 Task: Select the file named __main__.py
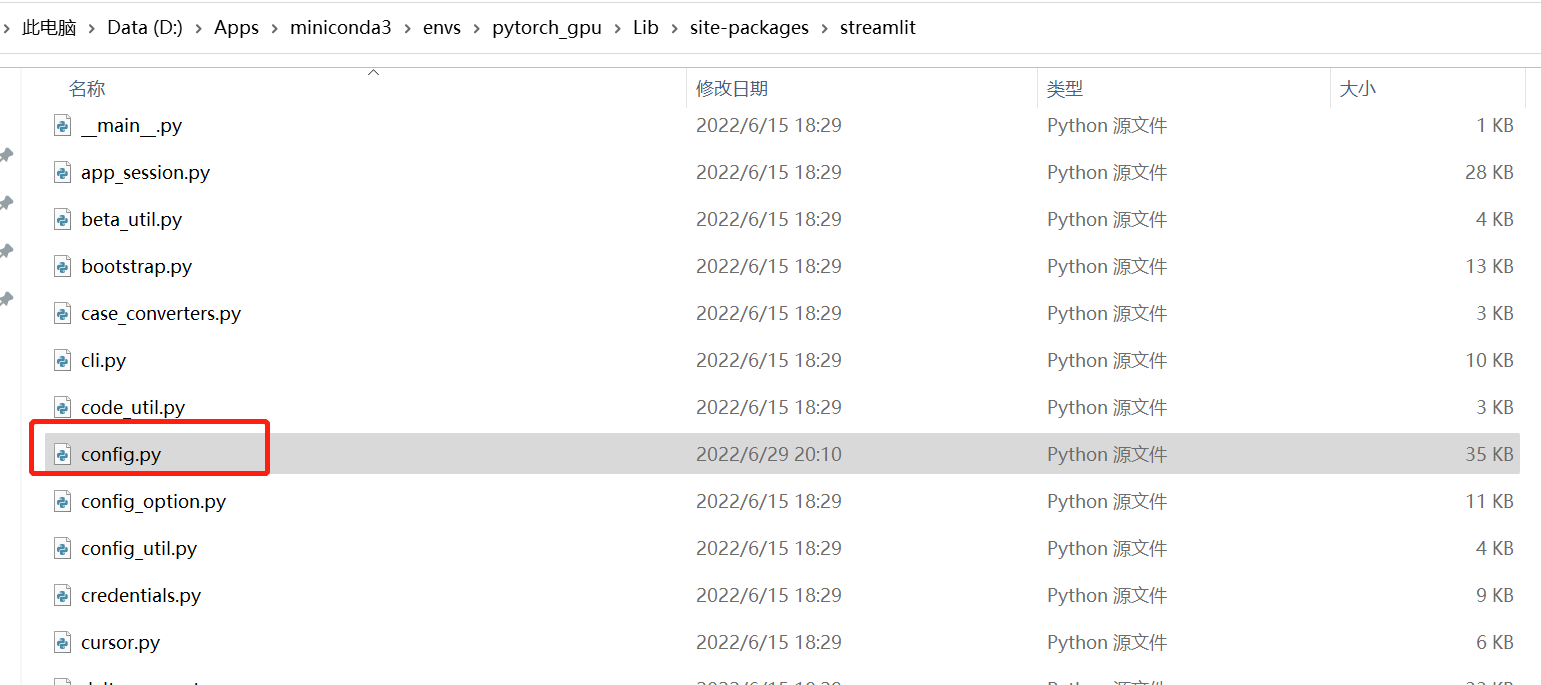tap(131, 126)
